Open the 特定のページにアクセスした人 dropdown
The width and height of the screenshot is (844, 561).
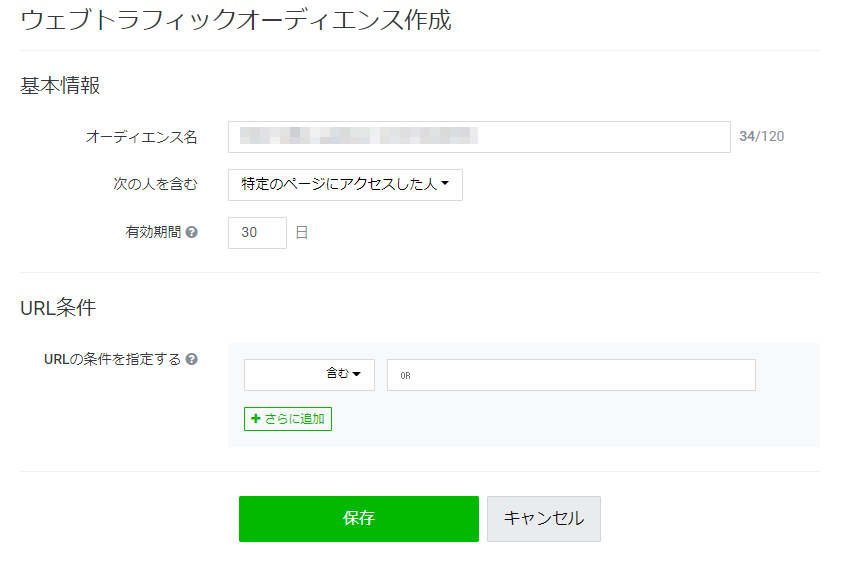pyautogui.click(x=345, y=185)
